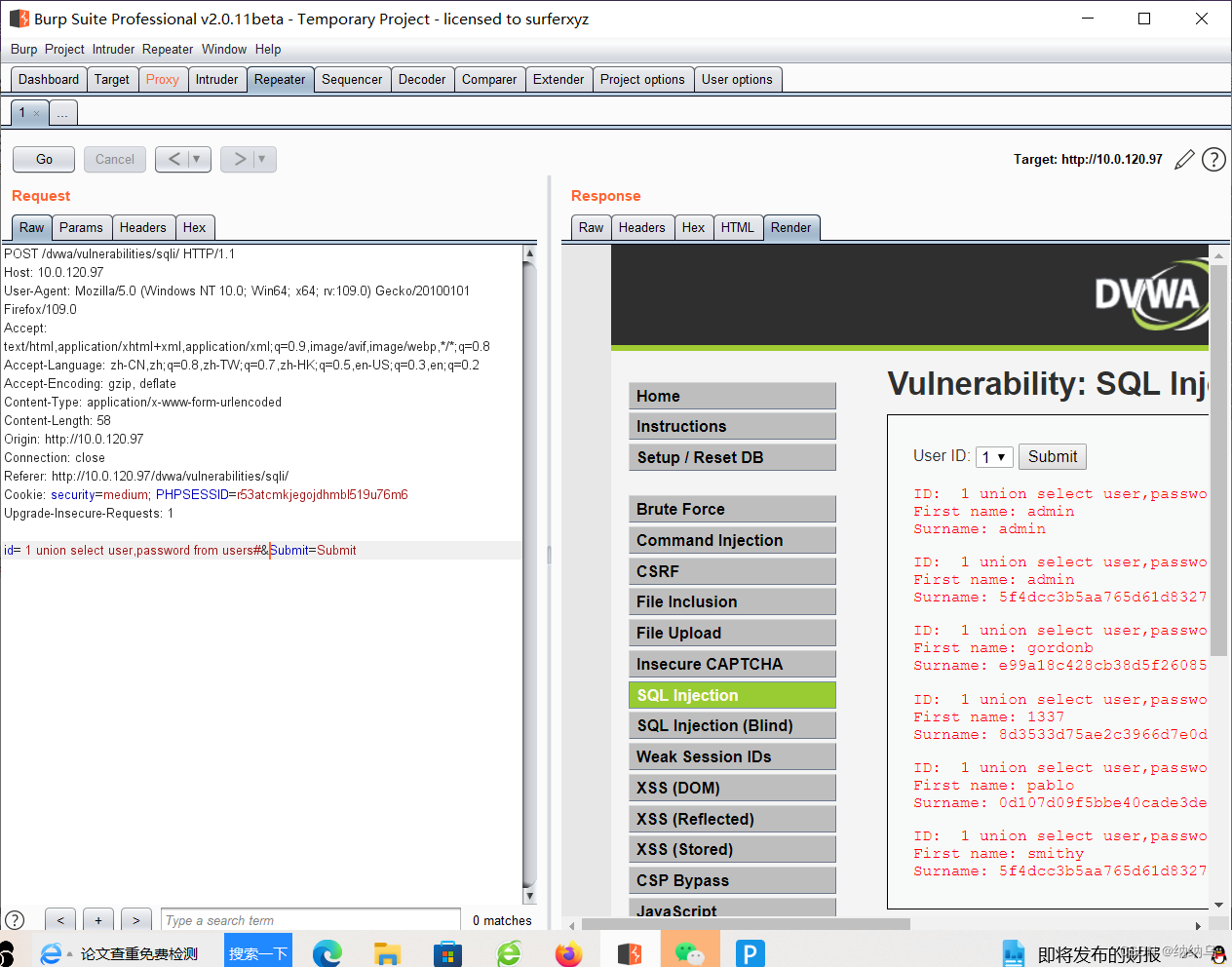This screenshot has height=967, width=1232.
Task: Switch to the Decoder tab
Action: pyautogui.click(x=422, y=79)
